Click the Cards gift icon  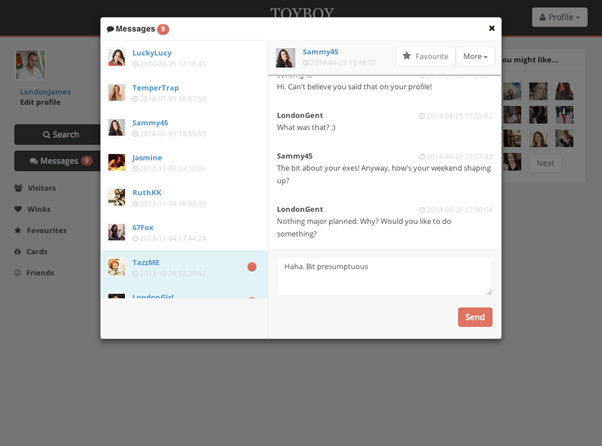click(18, 252)
